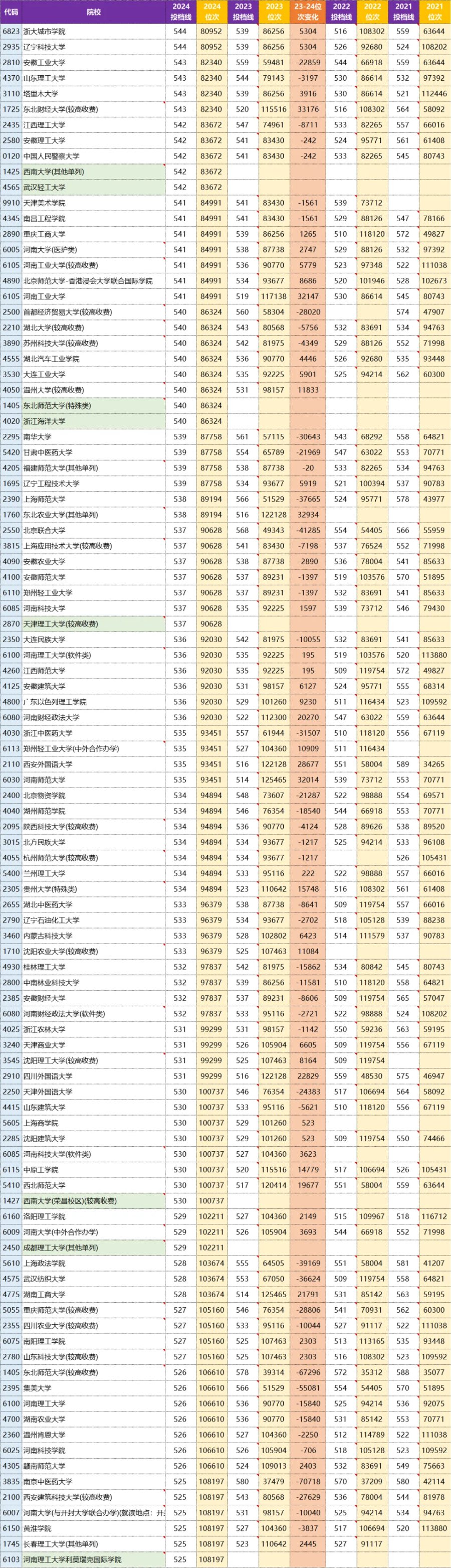This screenshot has width=451, height=1568.
Task: Select the cell 广东以色列理工学院
Action: [94, 702]
